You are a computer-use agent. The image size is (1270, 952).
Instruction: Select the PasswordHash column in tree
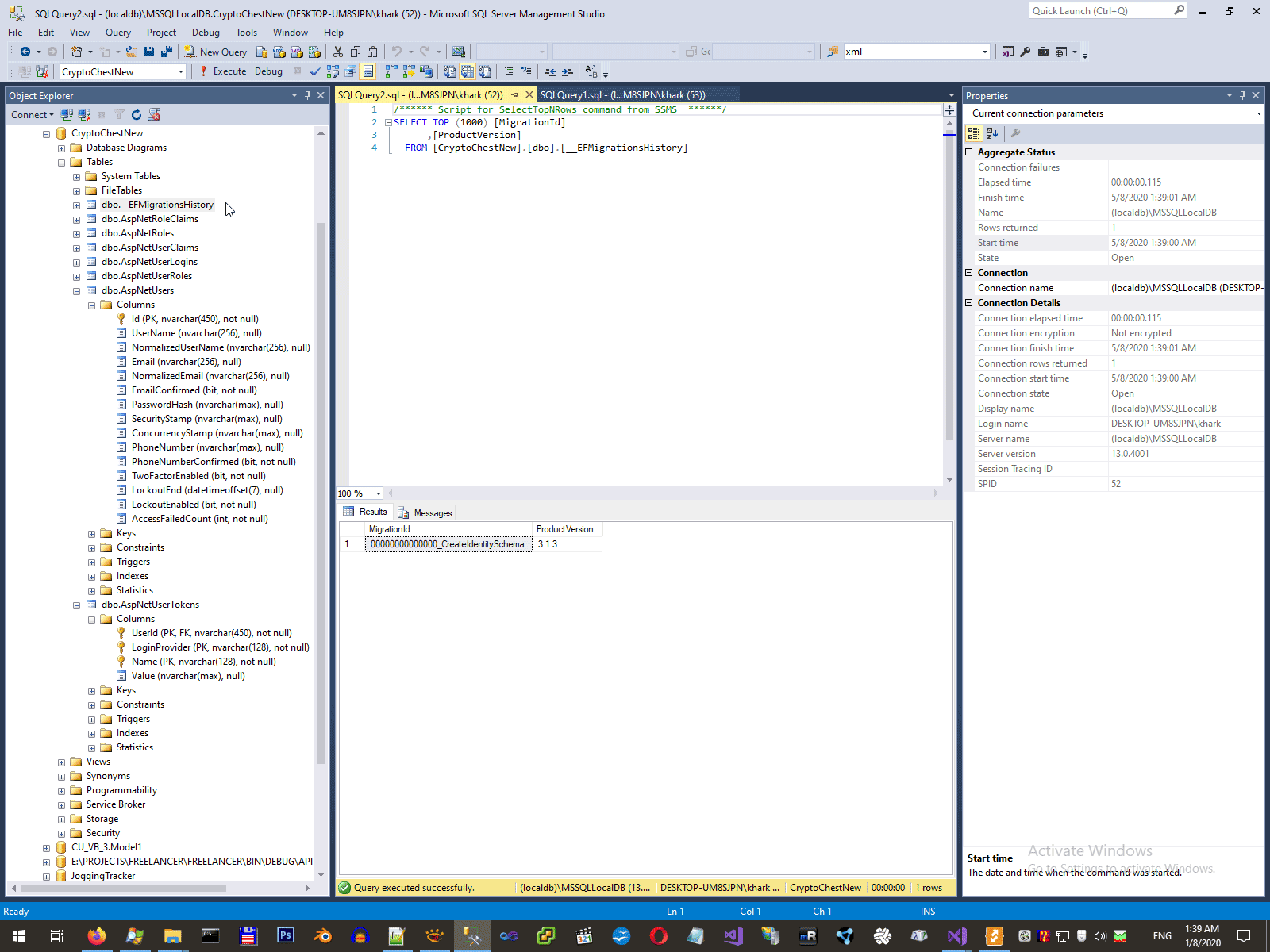[x=207, y=405]
